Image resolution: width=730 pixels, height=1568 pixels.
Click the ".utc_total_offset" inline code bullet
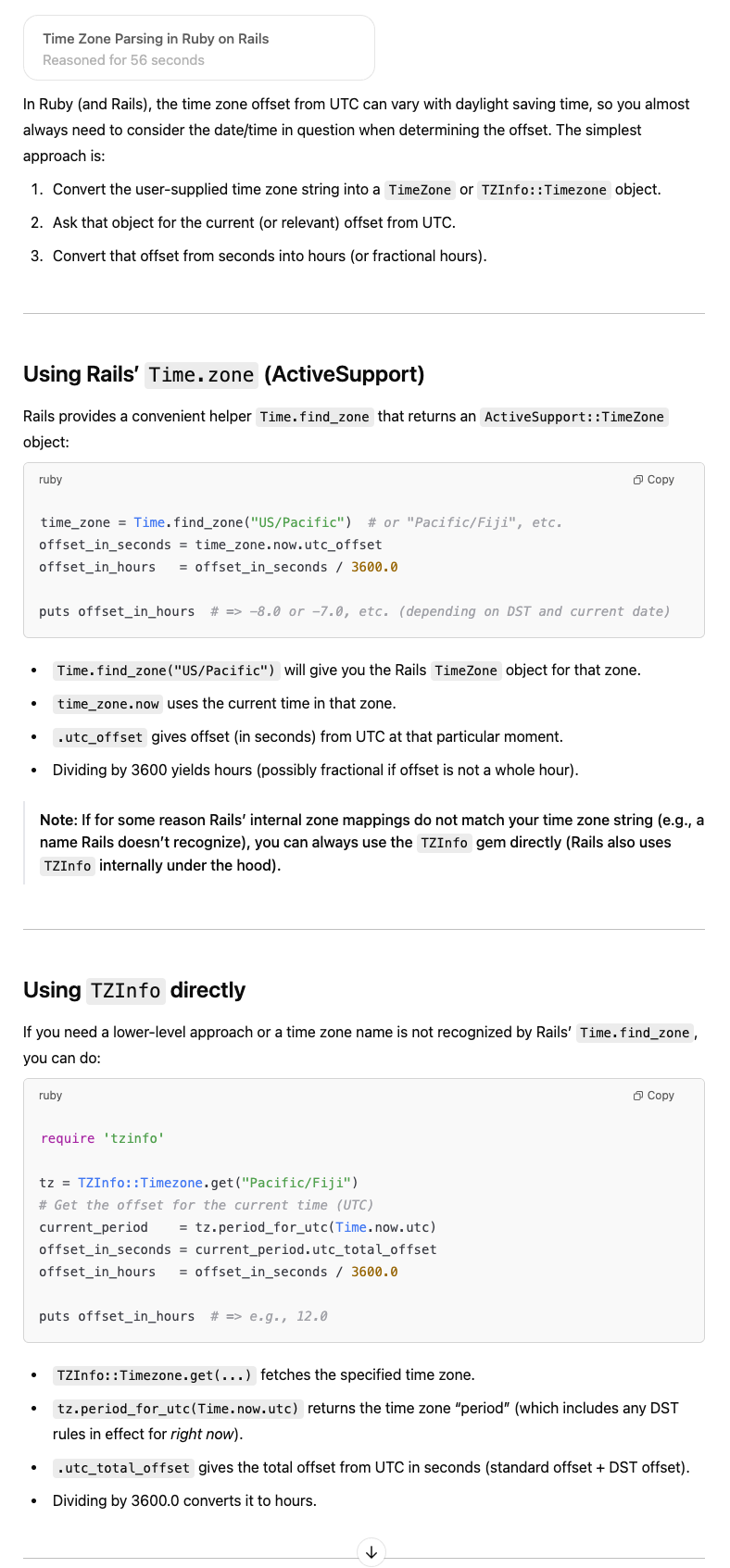pos(123,1468)
